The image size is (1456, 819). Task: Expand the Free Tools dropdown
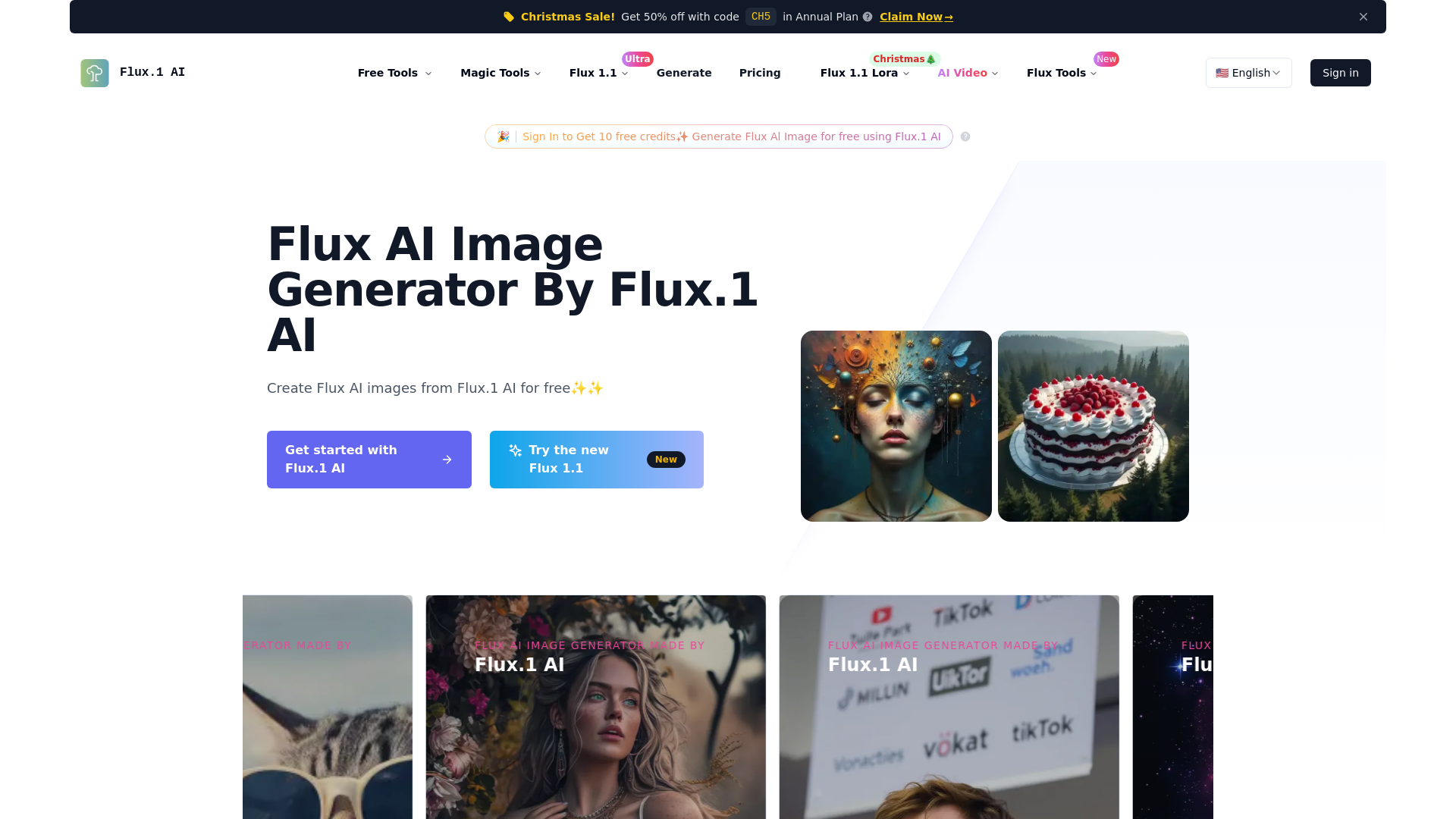pyautogui.click(x=395, y=72)
